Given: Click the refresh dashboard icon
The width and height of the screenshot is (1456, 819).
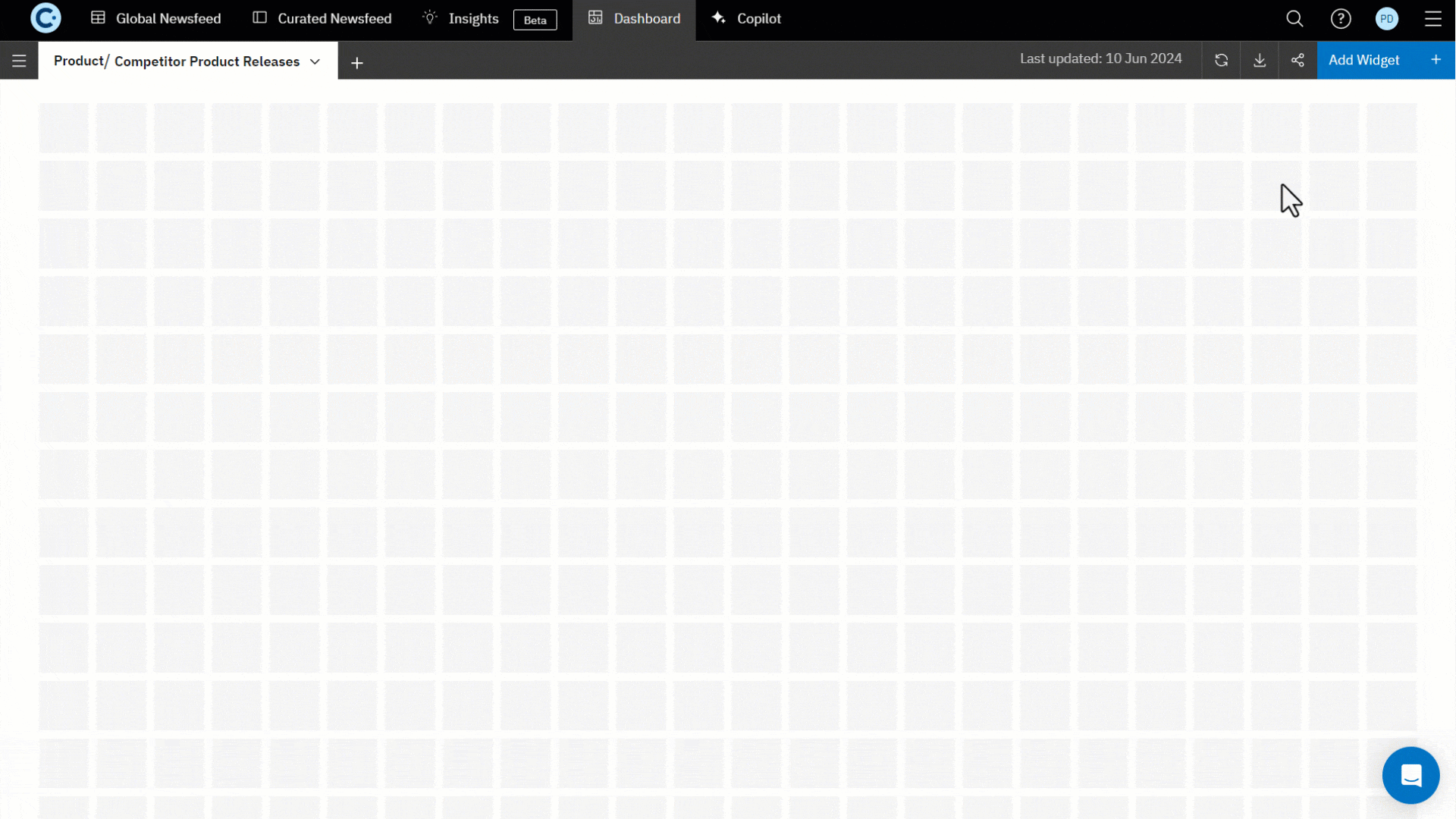Looking at the screenshot, I should click(1221, 60).
